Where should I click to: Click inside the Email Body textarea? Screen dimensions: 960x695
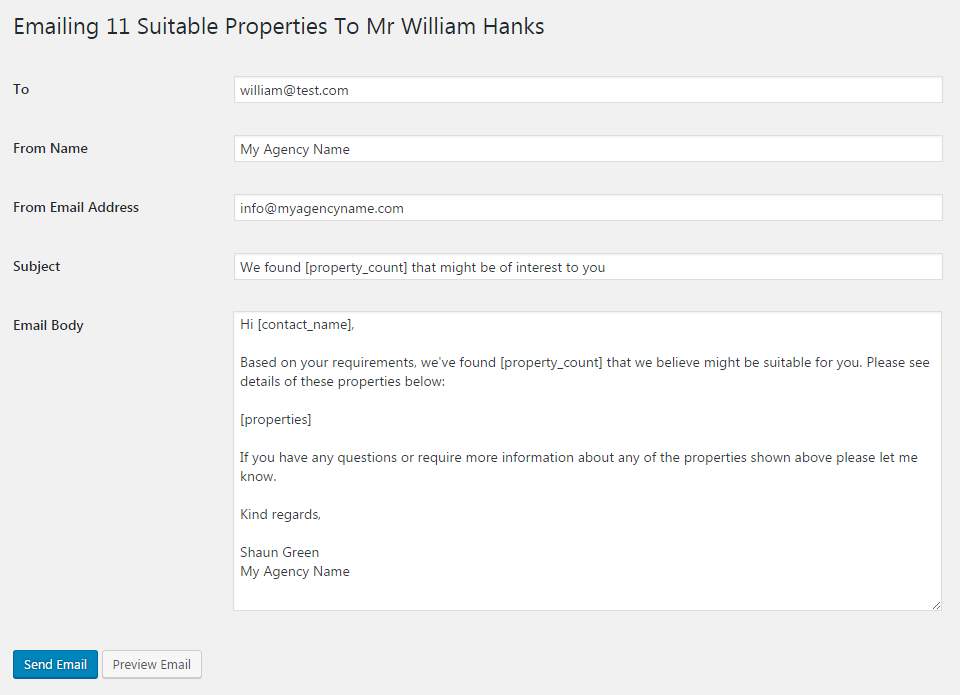(587, 461)
